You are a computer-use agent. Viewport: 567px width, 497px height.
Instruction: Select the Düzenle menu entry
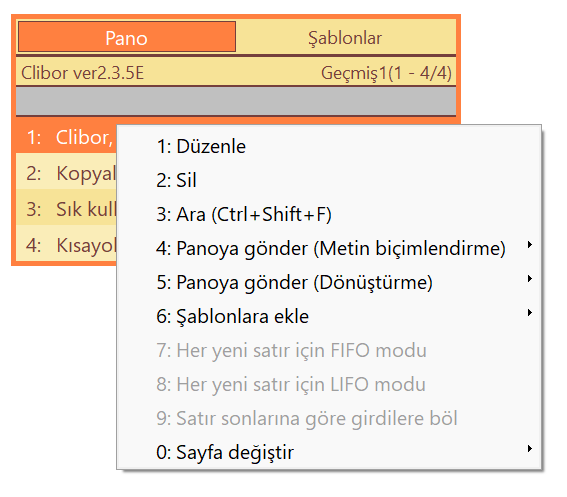click(x=329, y=146)
